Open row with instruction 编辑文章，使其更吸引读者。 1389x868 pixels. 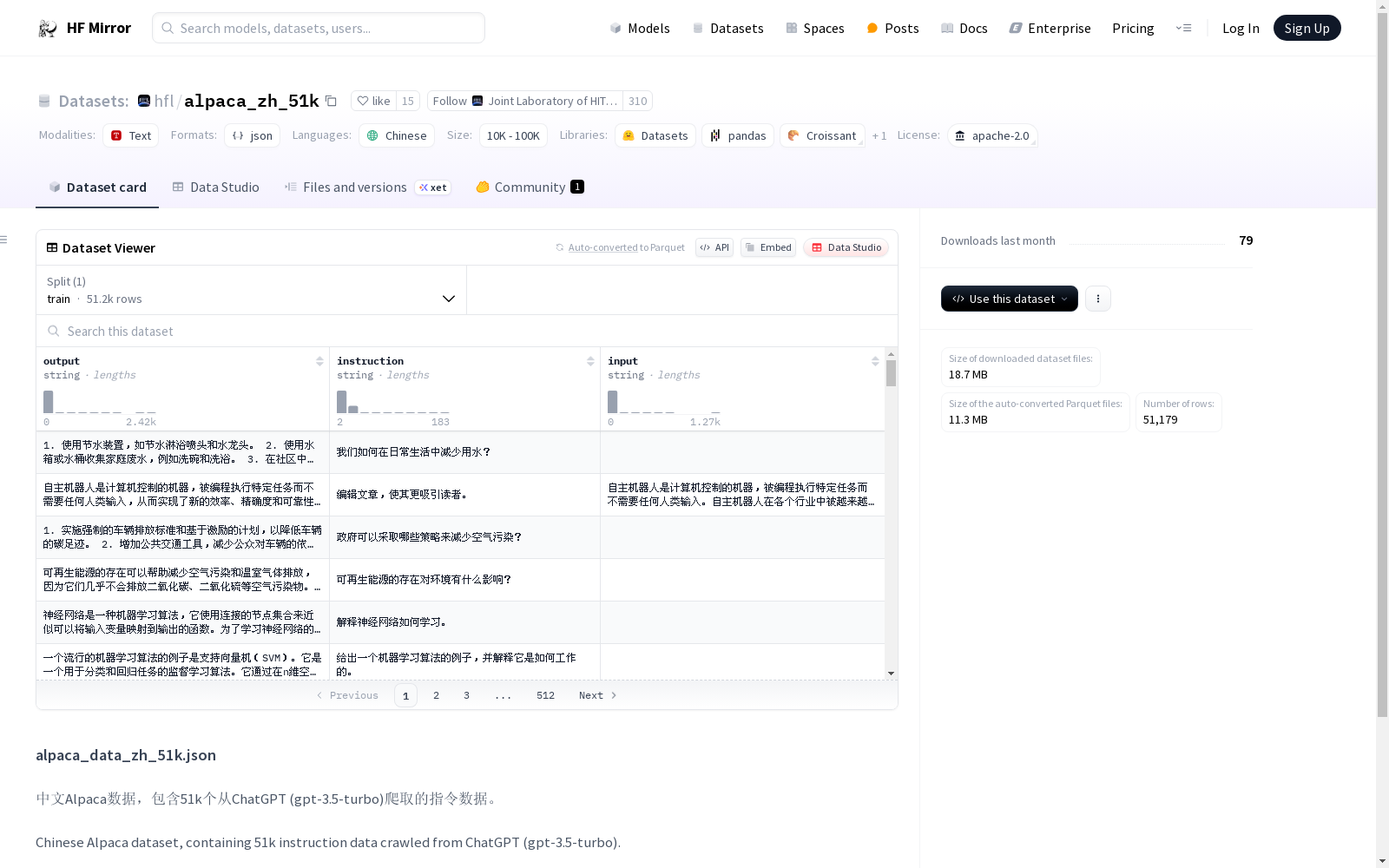(x=460, y=495)
